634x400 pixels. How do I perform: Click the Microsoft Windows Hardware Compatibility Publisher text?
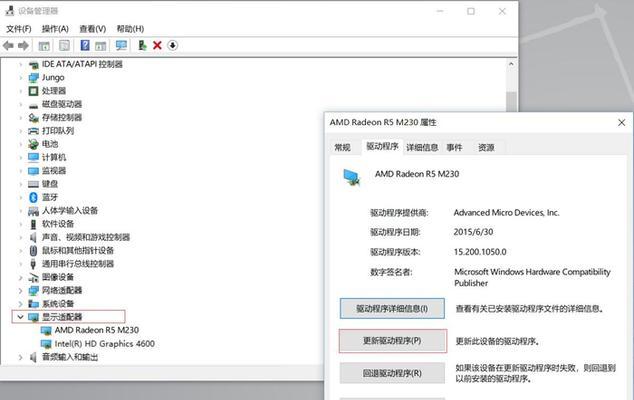532,277
